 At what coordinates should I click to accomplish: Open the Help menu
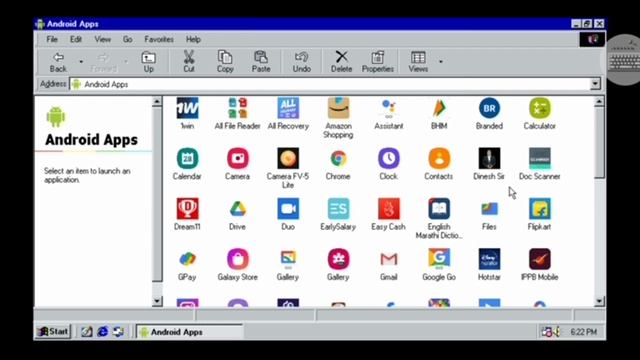(x=193, y=40)
